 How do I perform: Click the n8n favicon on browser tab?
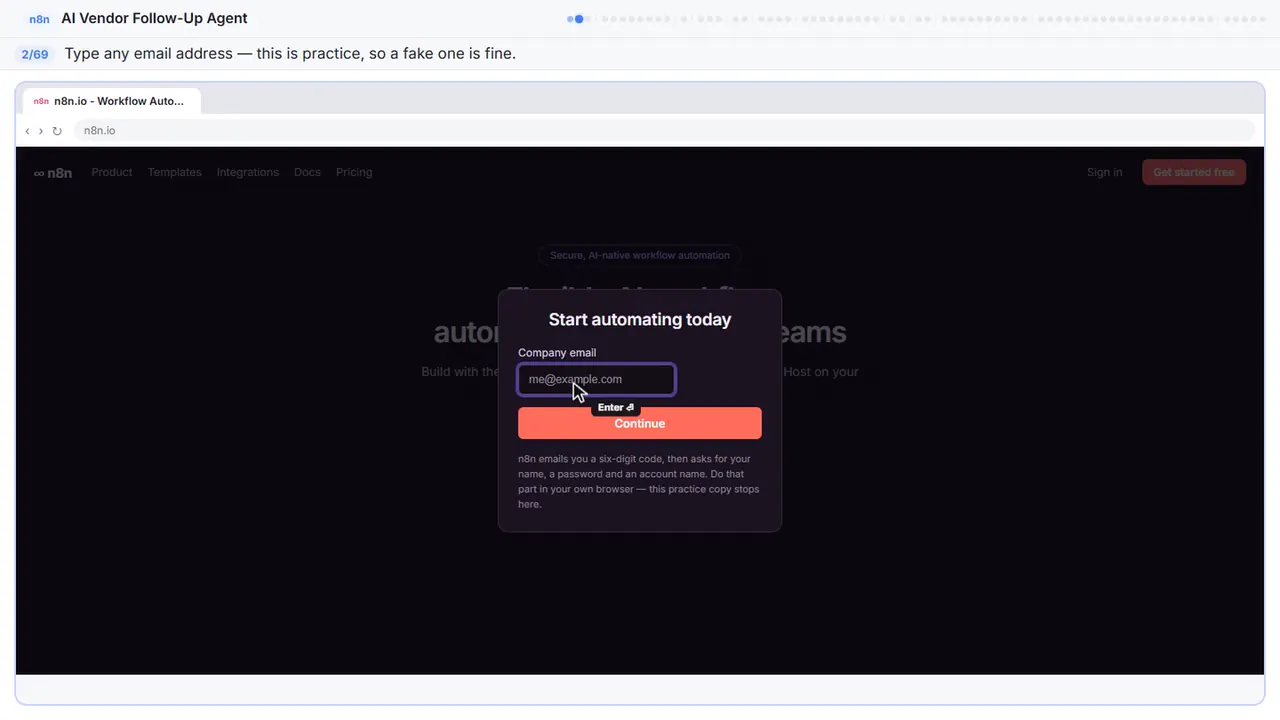click(x=41, y=101)
